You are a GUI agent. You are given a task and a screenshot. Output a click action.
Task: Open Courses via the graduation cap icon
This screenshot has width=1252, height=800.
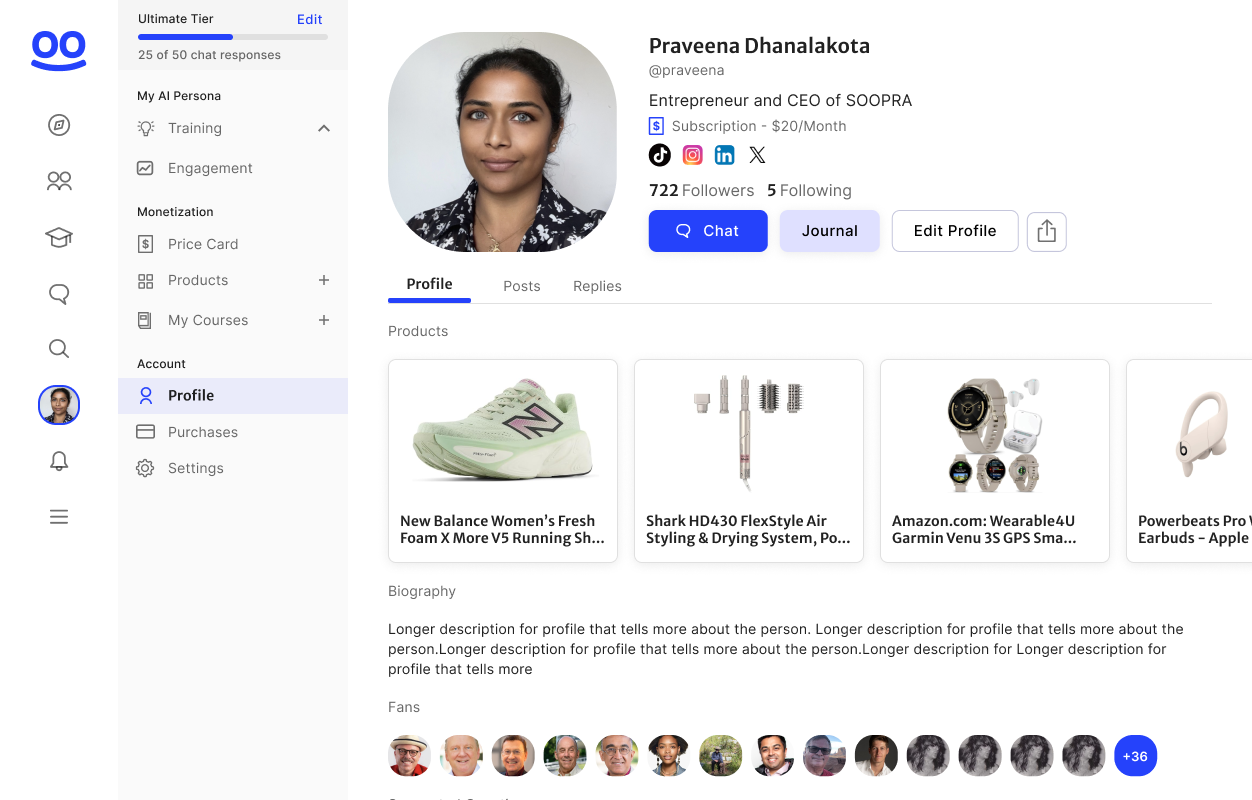click(x=58, y=237)
